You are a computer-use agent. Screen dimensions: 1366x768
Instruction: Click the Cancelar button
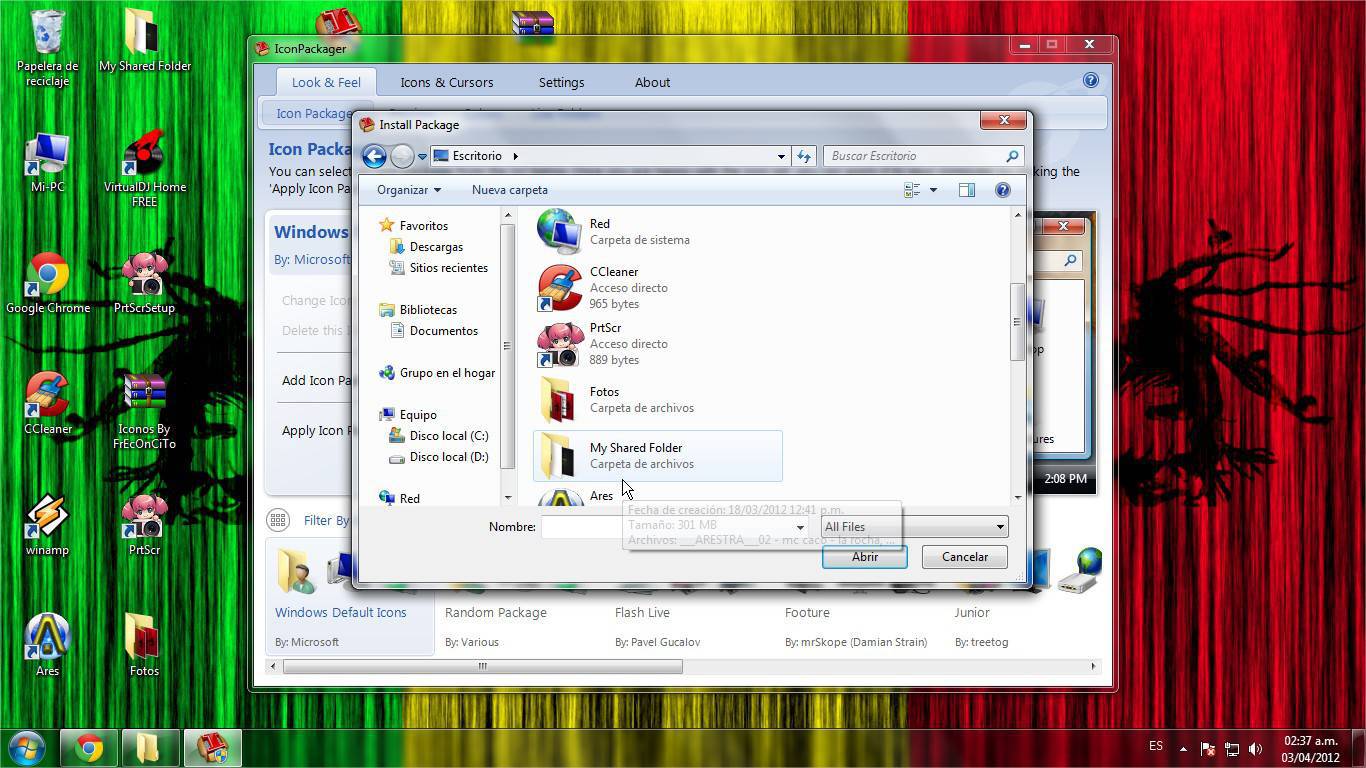point(964,557)
